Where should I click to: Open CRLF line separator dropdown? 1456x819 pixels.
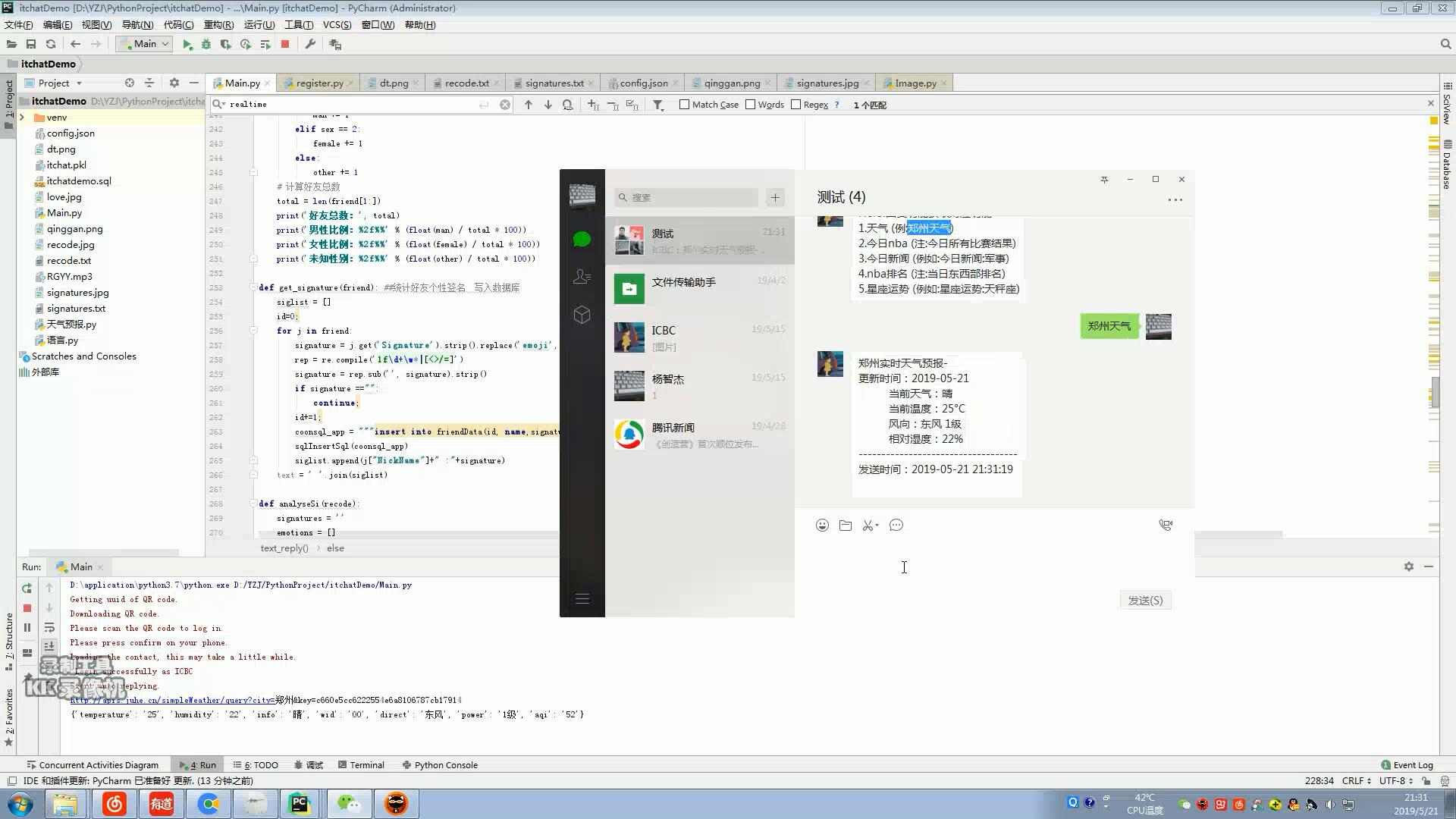click(1356, 780)
